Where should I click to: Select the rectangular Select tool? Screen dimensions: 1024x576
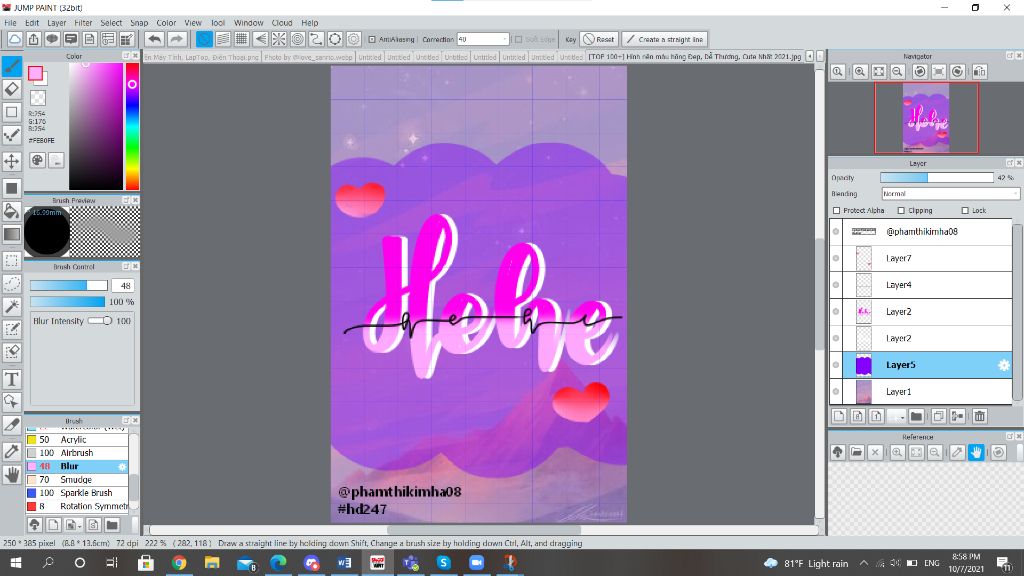click(12, 261)
